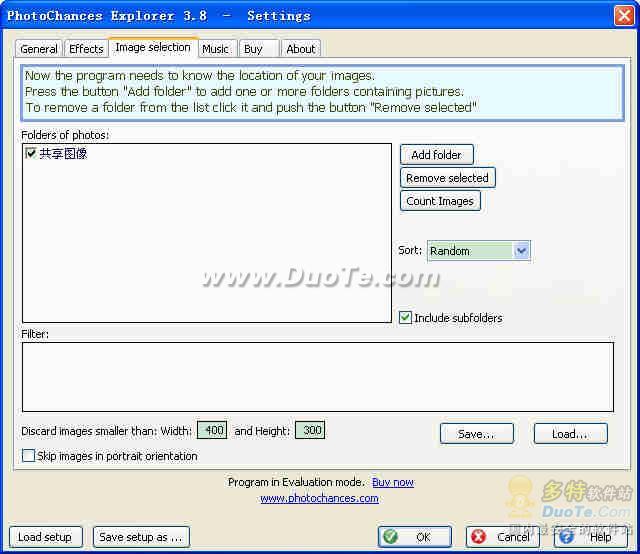Click the Add folder button

click(x=437, y=155)
